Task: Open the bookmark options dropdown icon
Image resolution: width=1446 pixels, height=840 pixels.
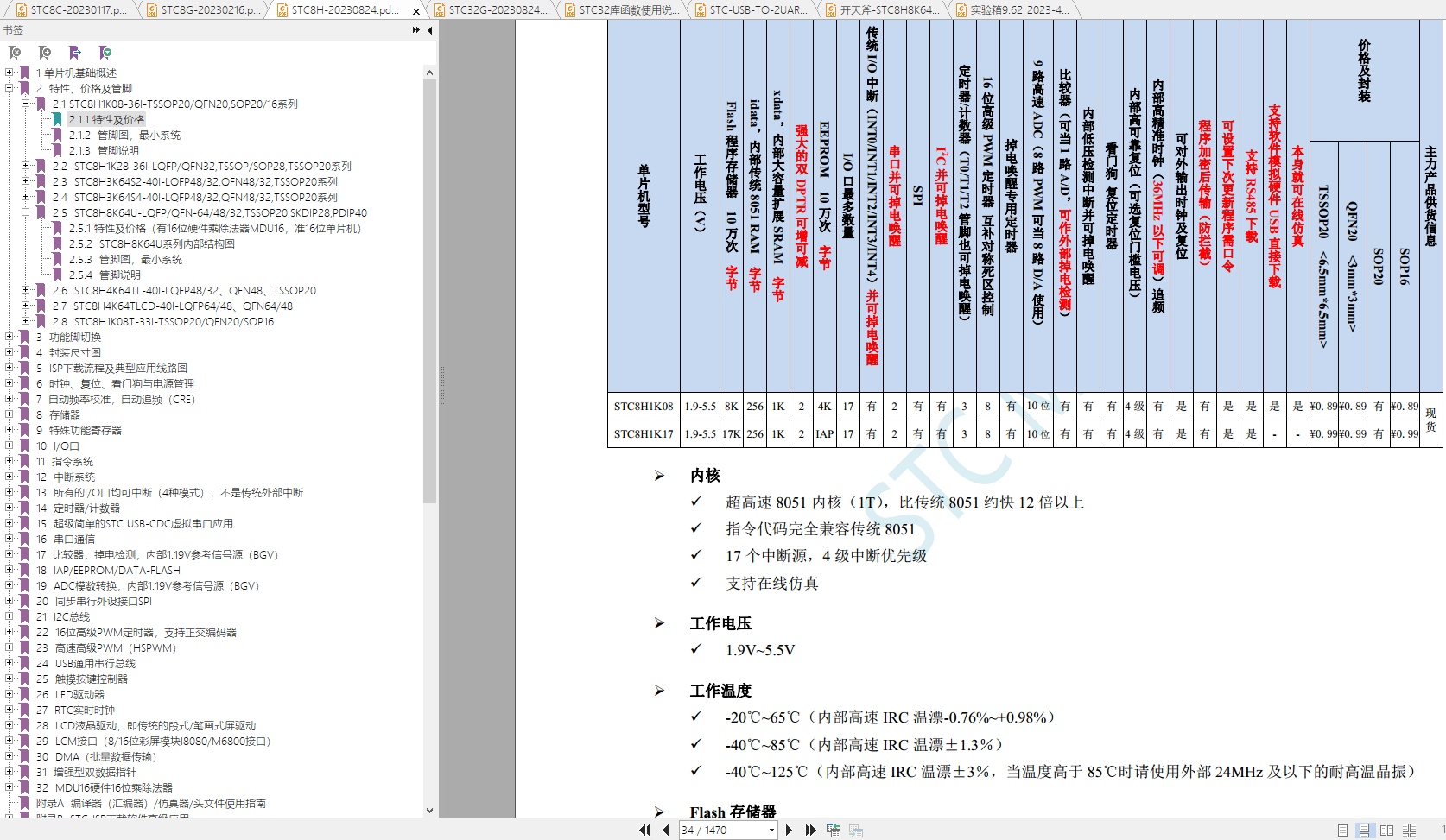Action: click(x=105, y=53)
